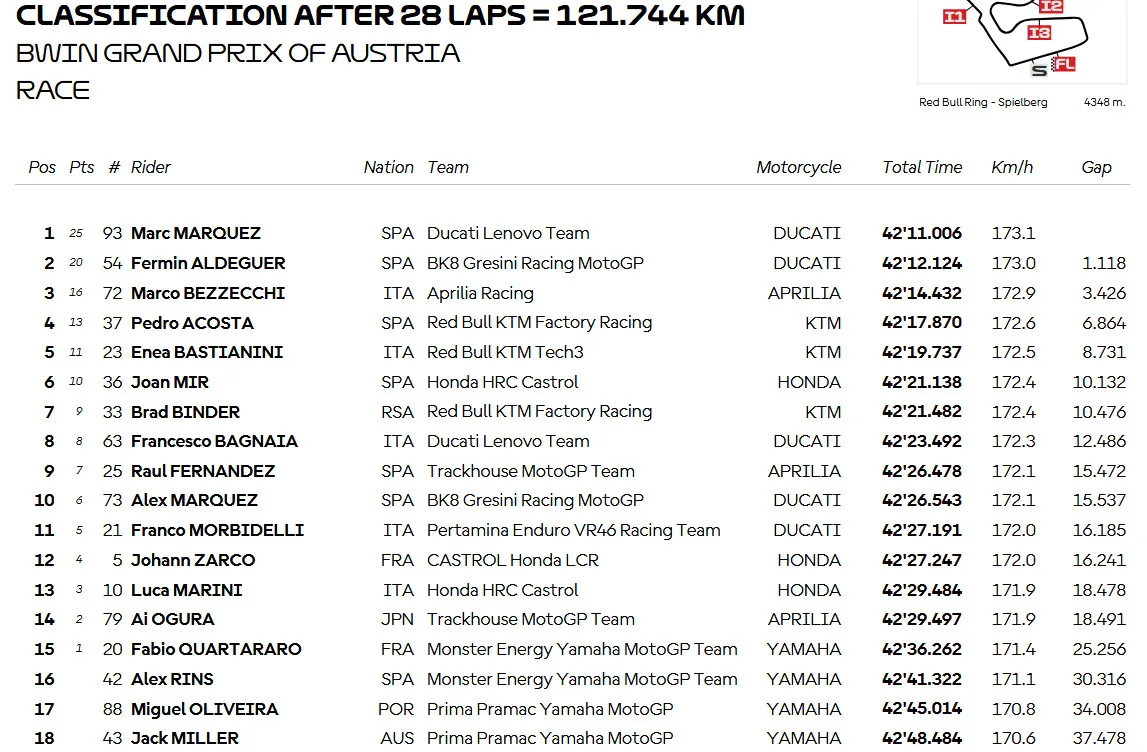Click Jack MILLER in position 18
1147x752 pixels.
[184, 739]
